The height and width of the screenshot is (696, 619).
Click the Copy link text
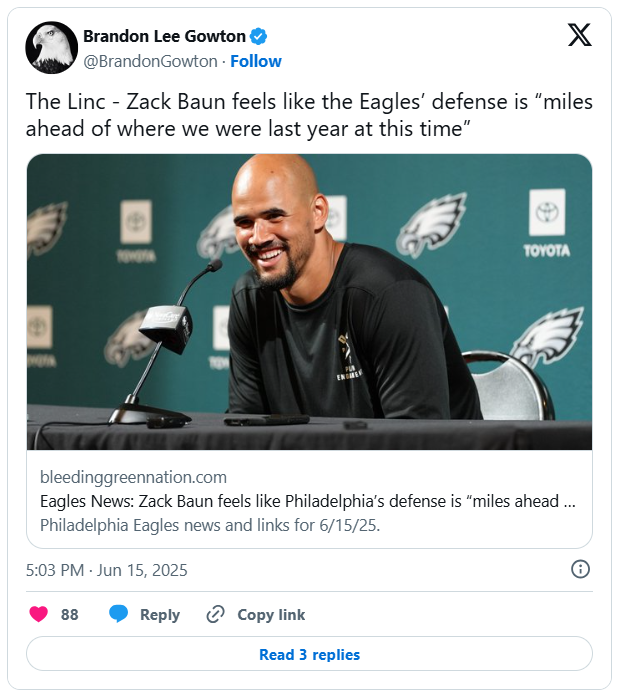[271, 615]
